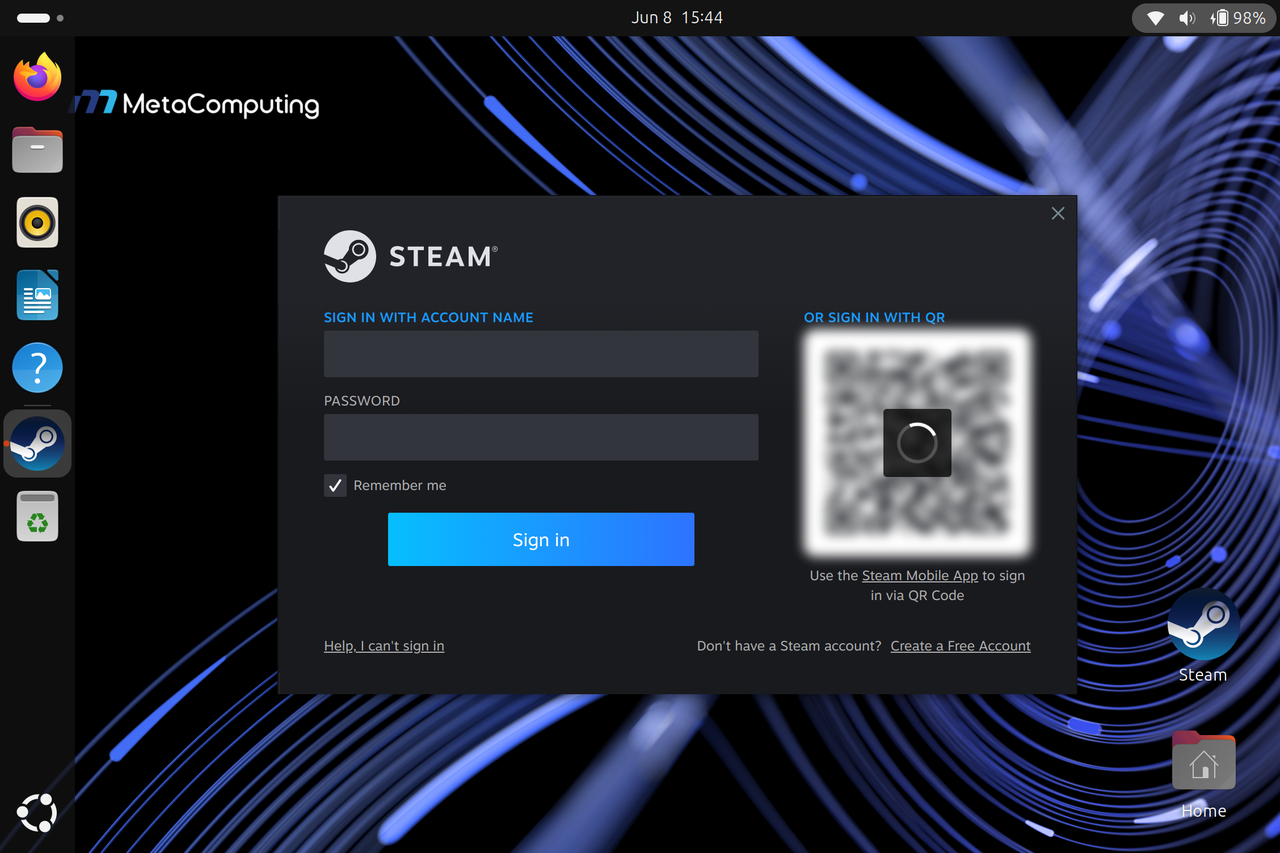Open LibreOffice Writer from the dock
Viewport: 1280px width, 853px height.
pyautogui.click(x=37, y=295)
